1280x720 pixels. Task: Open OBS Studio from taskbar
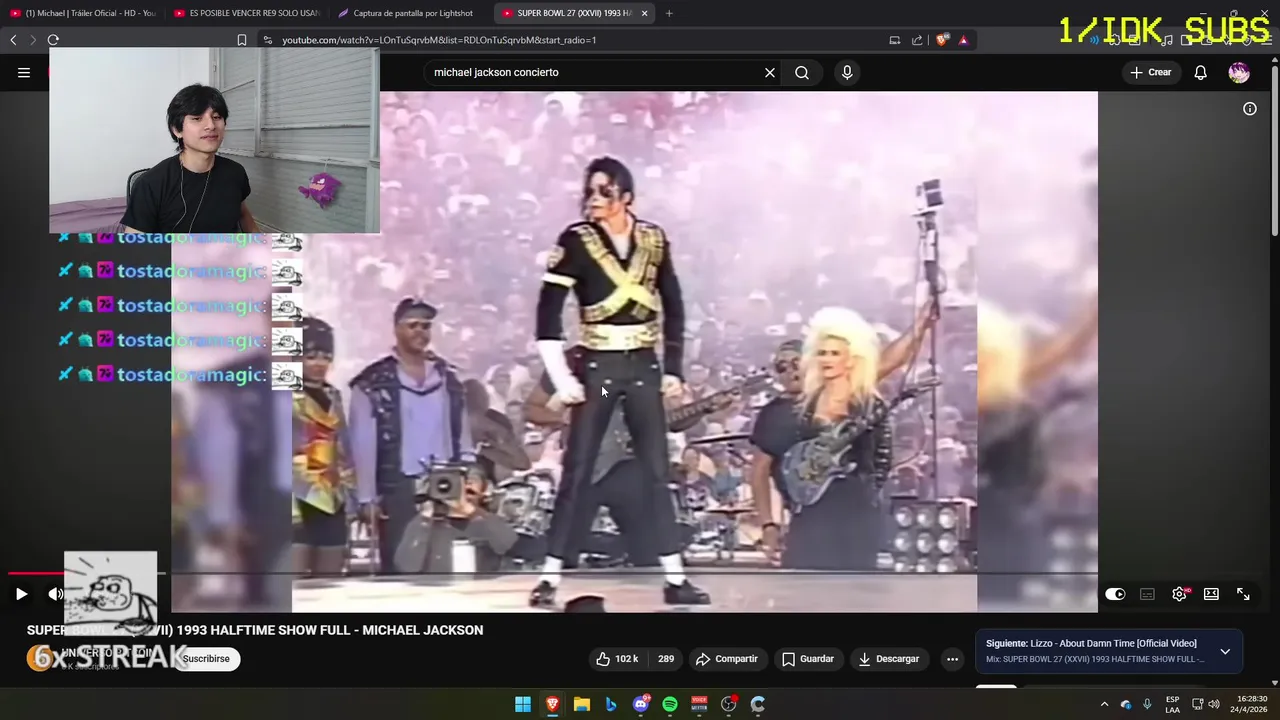click(x=729, y=704)
